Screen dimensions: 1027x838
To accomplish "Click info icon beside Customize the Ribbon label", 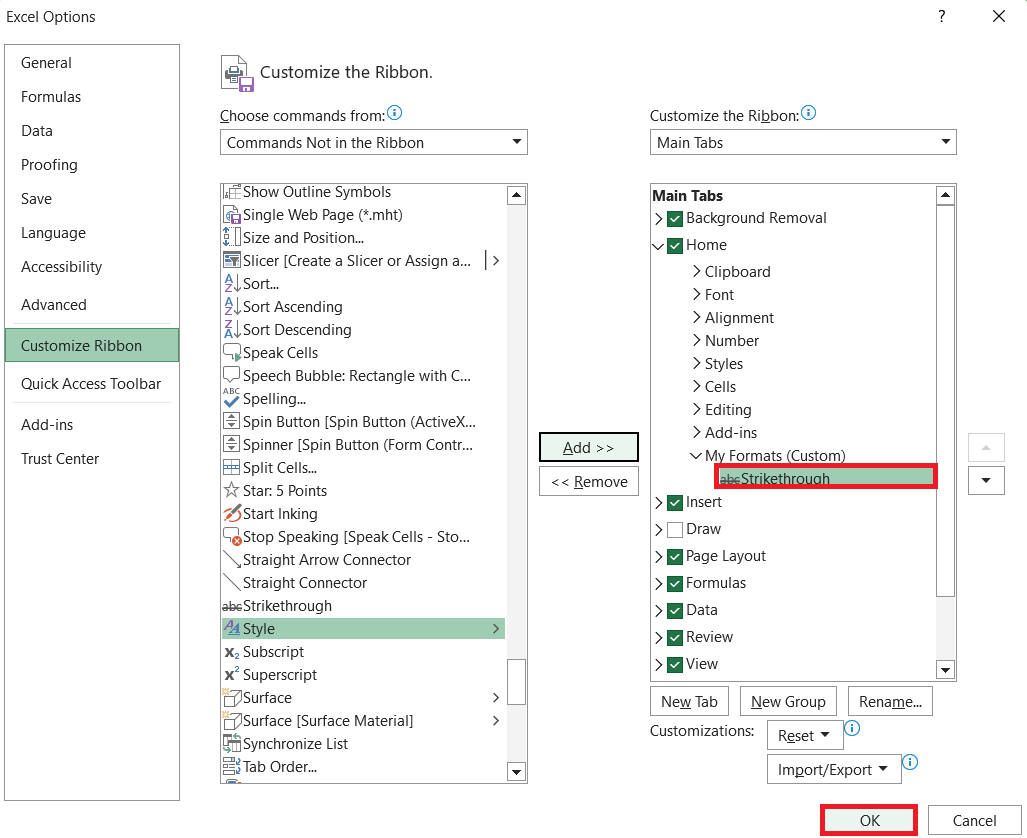I will (x=809, y=113).
